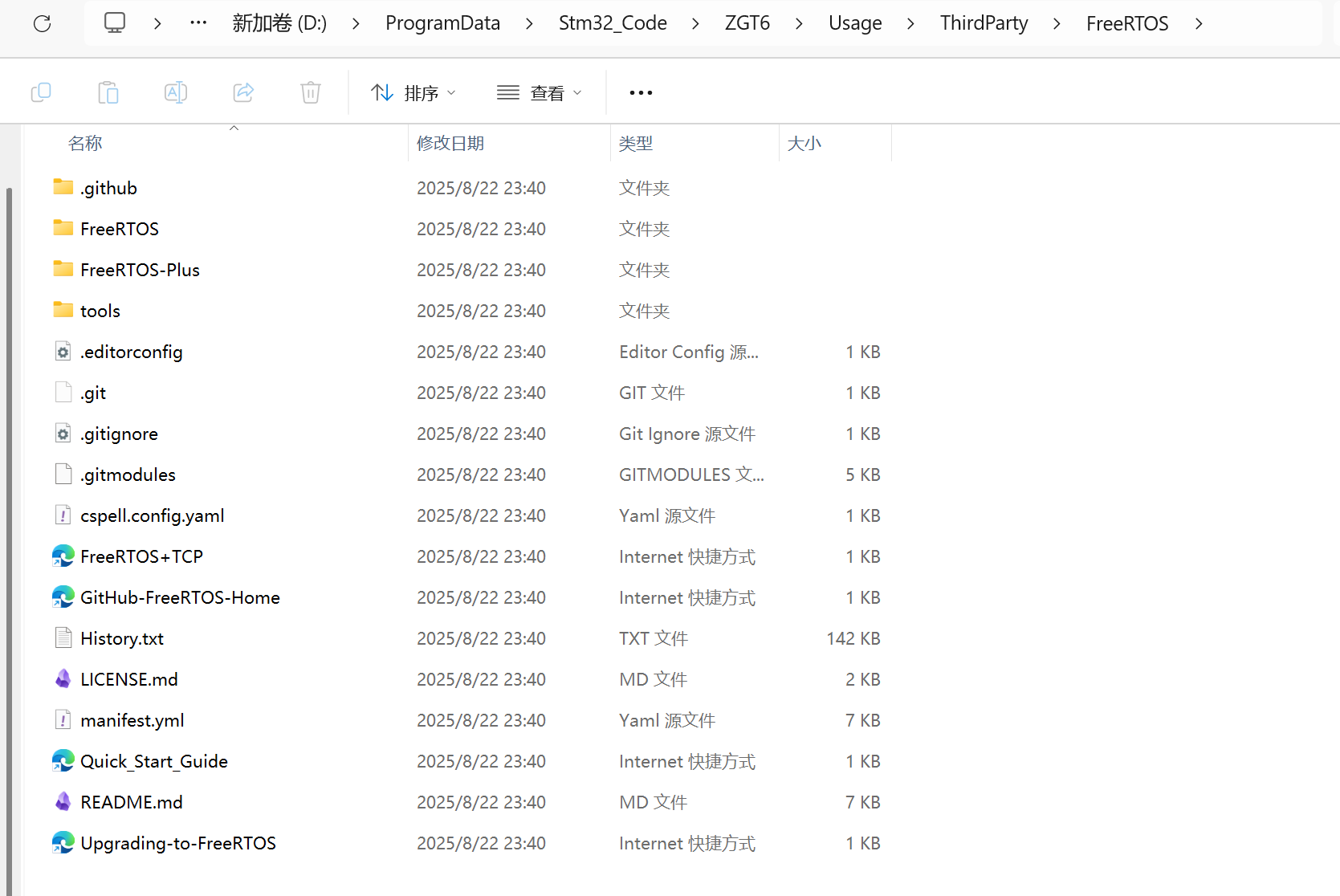1340x896 pixels.
Task: Click TXT 文件 type text
Action: tap(654, 638)
